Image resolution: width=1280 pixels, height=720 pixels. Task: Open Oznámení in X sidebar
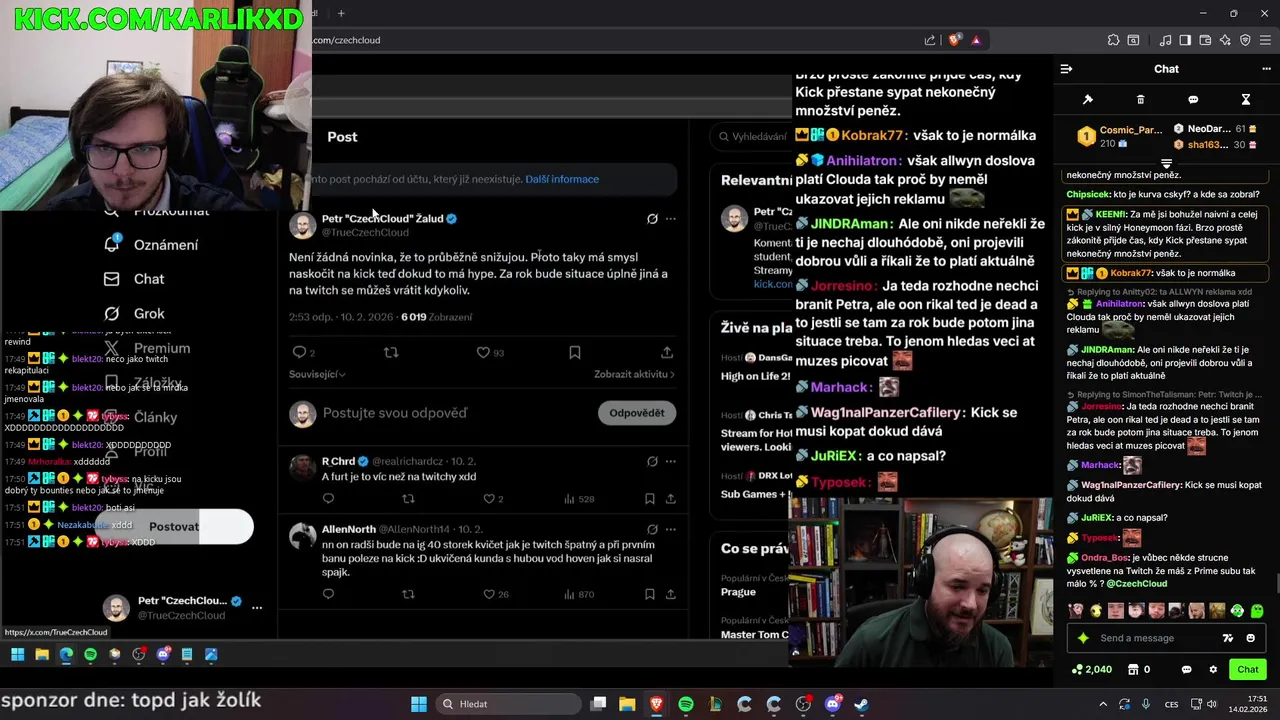point(152,245)
